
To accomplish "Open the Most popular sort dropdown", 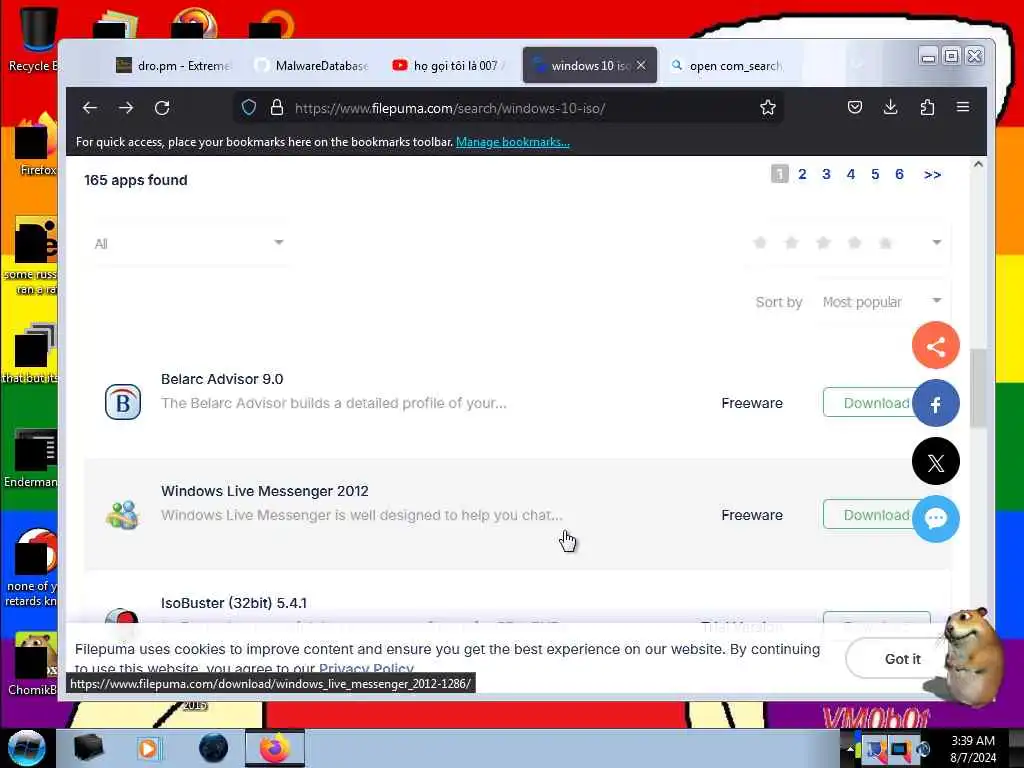I will 882,302.
